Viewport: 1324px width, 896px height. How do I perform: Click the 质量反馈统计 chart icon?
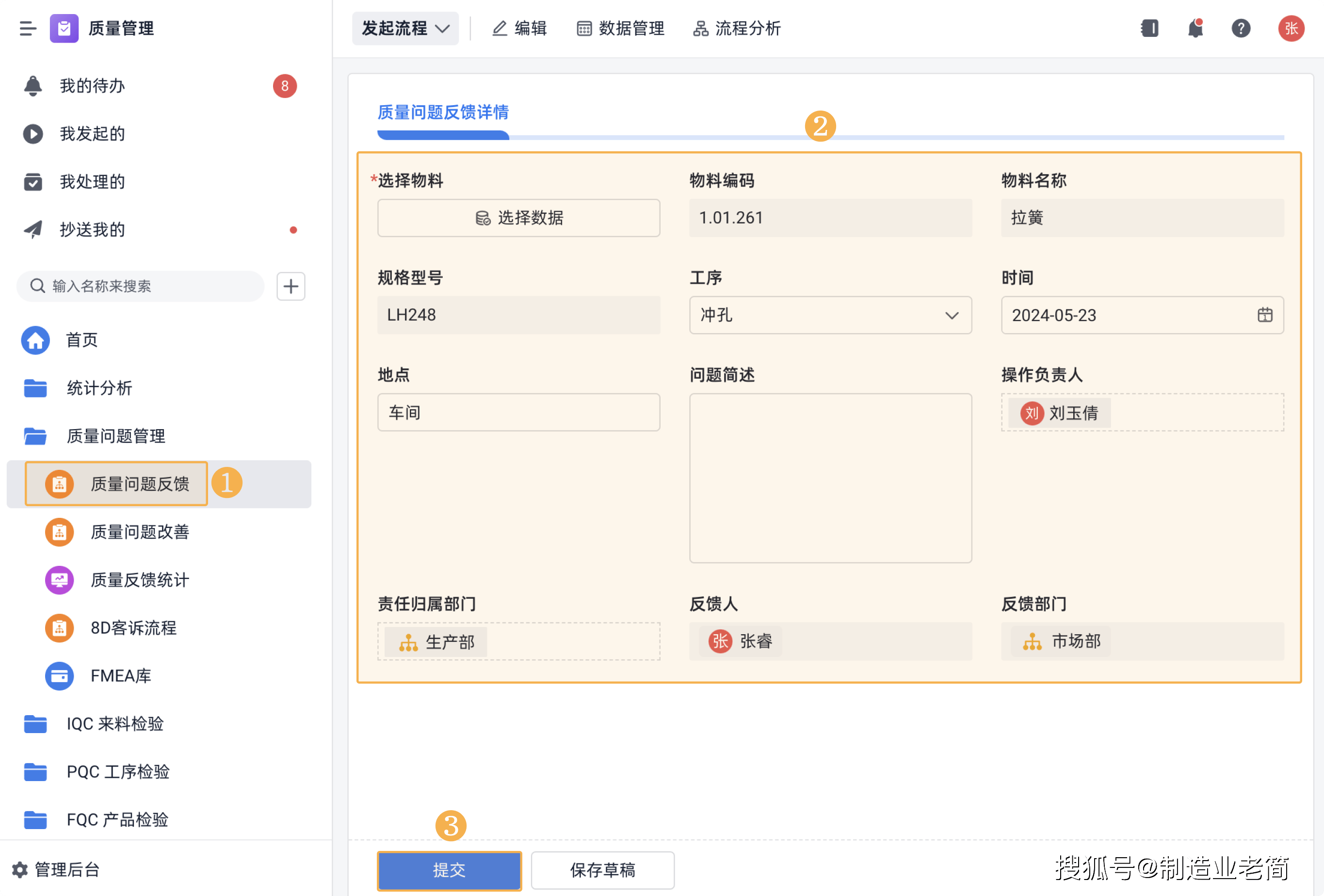coord(59,580)
